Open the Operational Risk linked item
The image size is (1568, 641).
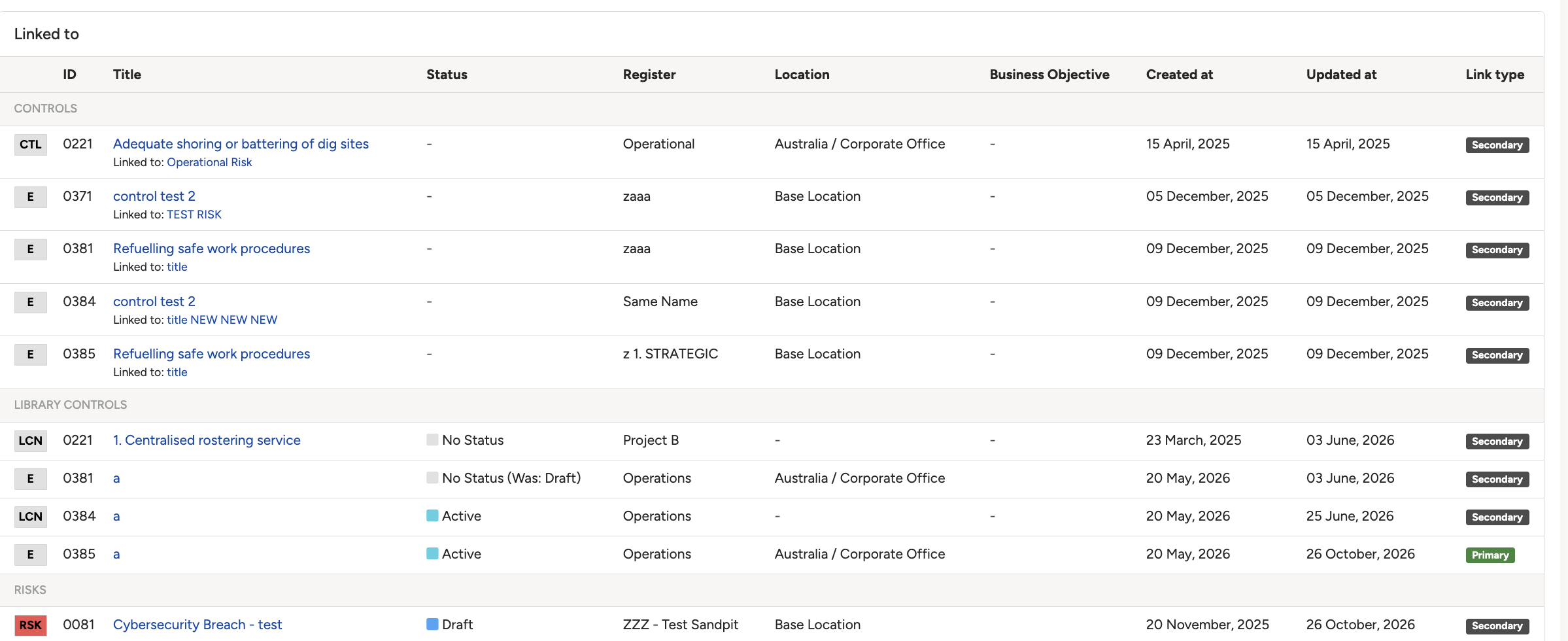[209, 162]
